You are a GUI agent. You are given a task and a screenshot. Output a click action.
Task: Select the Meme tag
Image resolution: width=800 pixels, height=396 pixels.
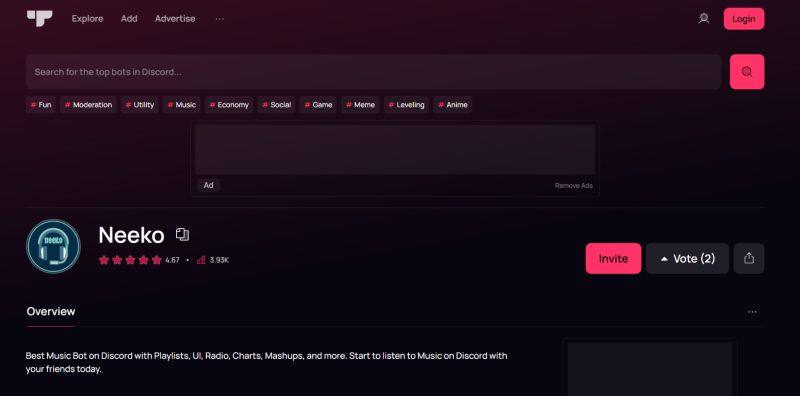(x=360, y=105)
